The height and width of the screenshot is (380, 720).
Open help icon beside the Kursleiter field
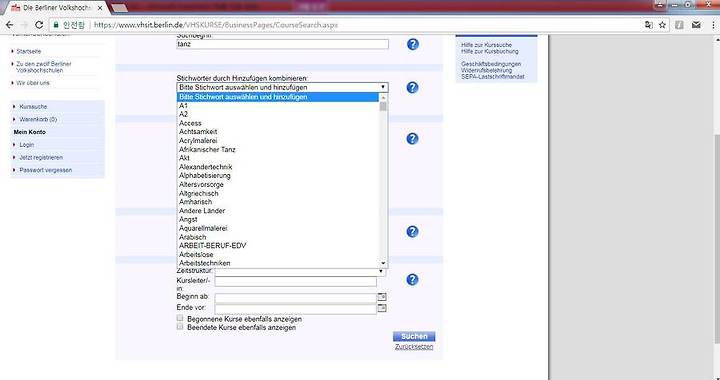[x=412, y=279]
